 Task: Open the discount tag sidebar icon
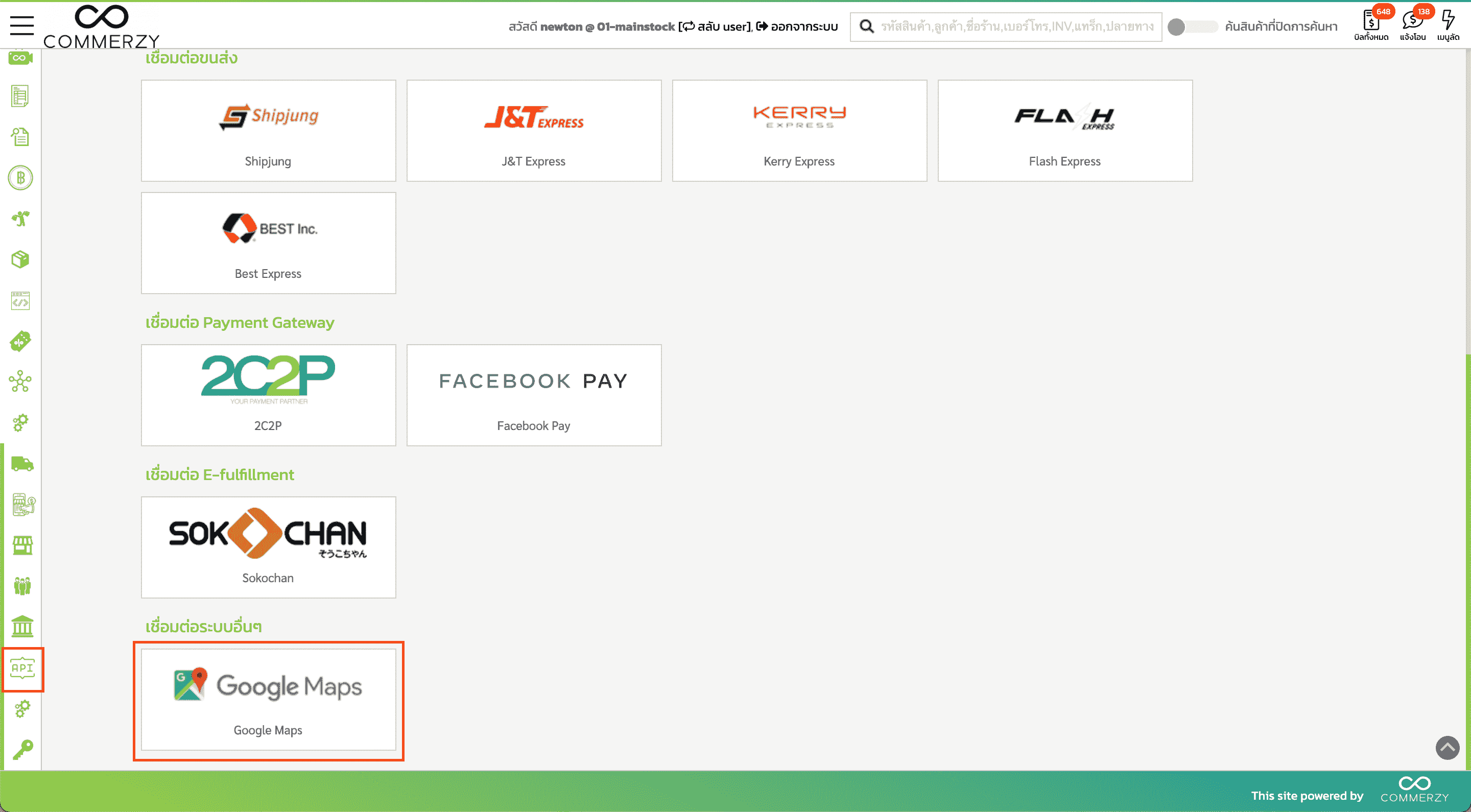20,342
